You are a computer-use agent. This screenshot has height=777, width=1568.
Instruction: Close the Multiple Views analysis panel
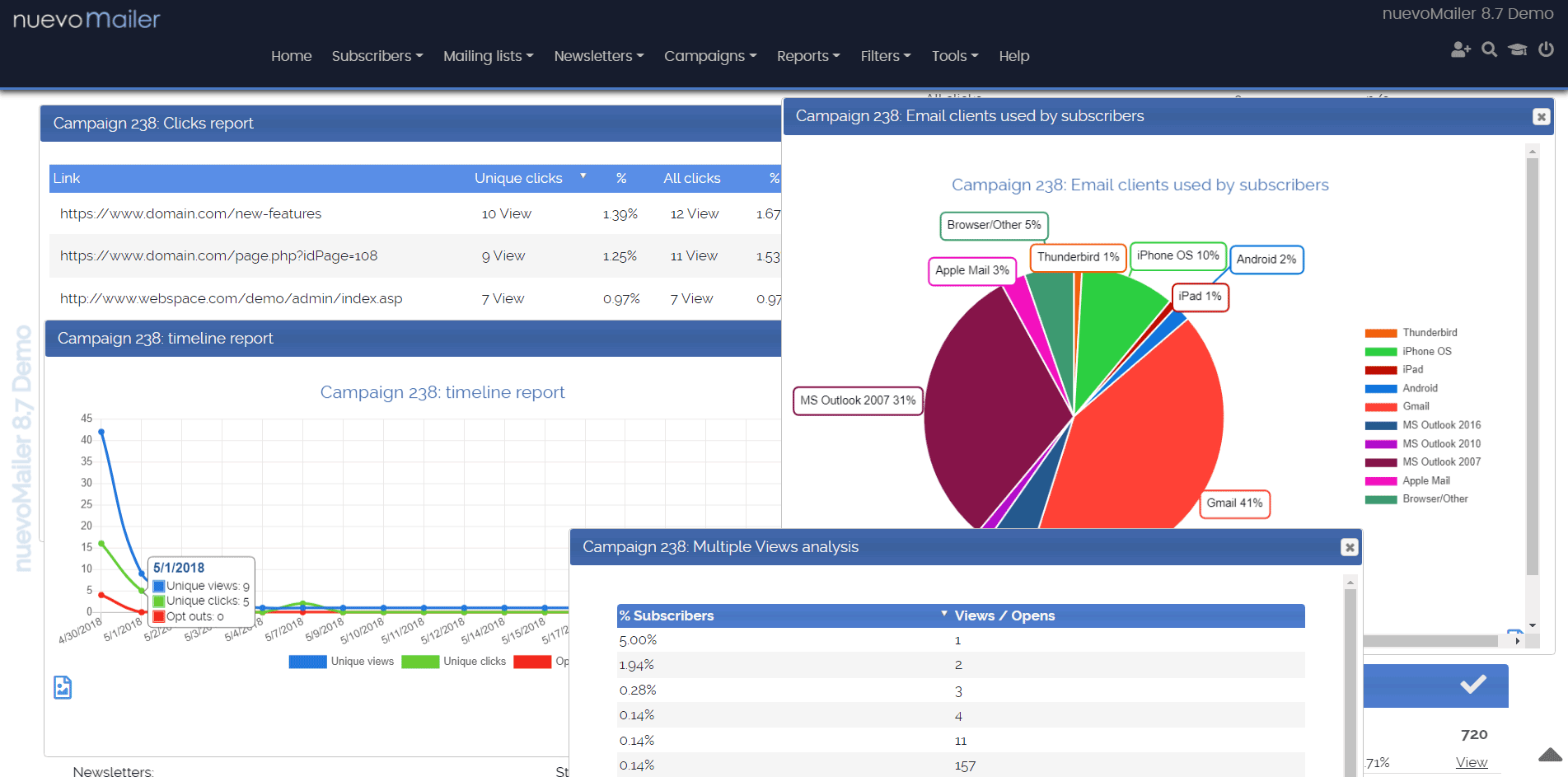tap(1349, 547)
